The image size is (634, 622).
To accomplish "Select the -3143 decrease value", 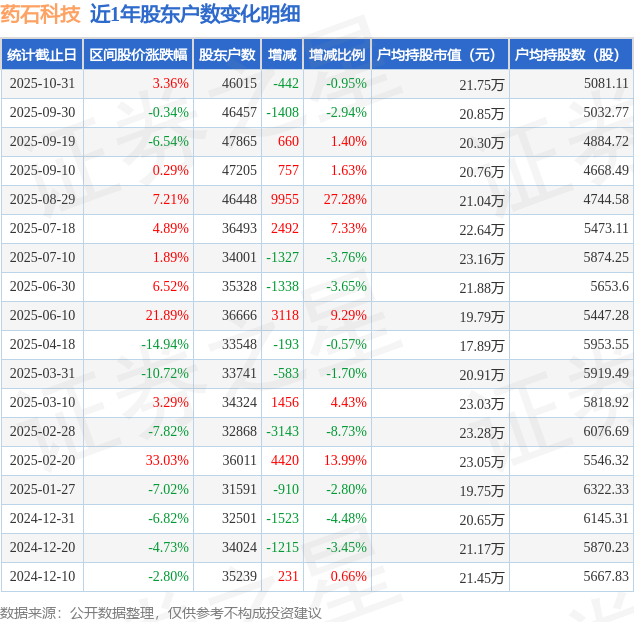I will coord(282,431).
